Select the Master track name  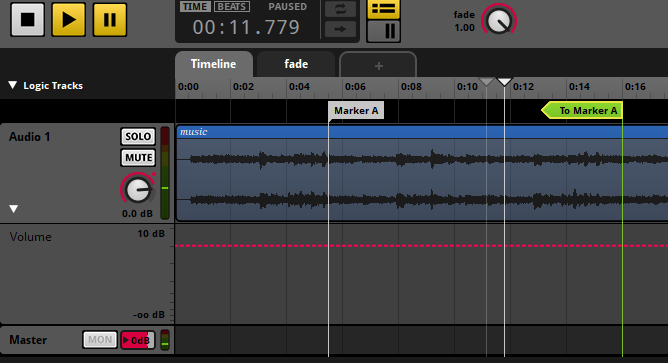click(x=28, y=340)
